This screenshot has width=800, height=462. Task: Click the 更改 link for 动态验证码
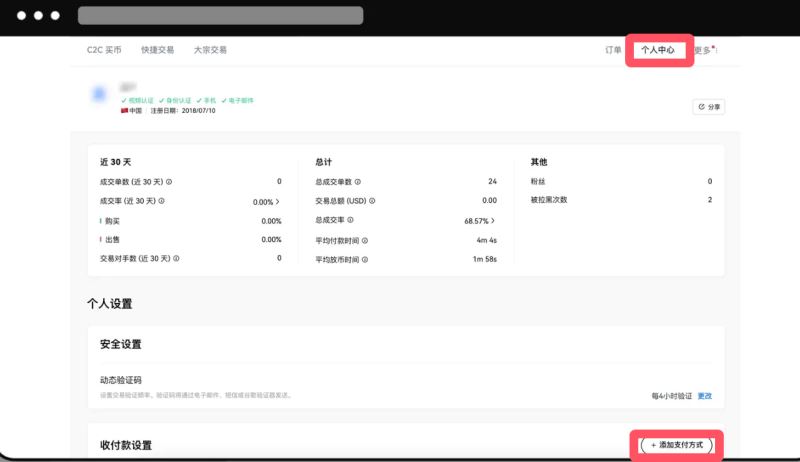705,396
